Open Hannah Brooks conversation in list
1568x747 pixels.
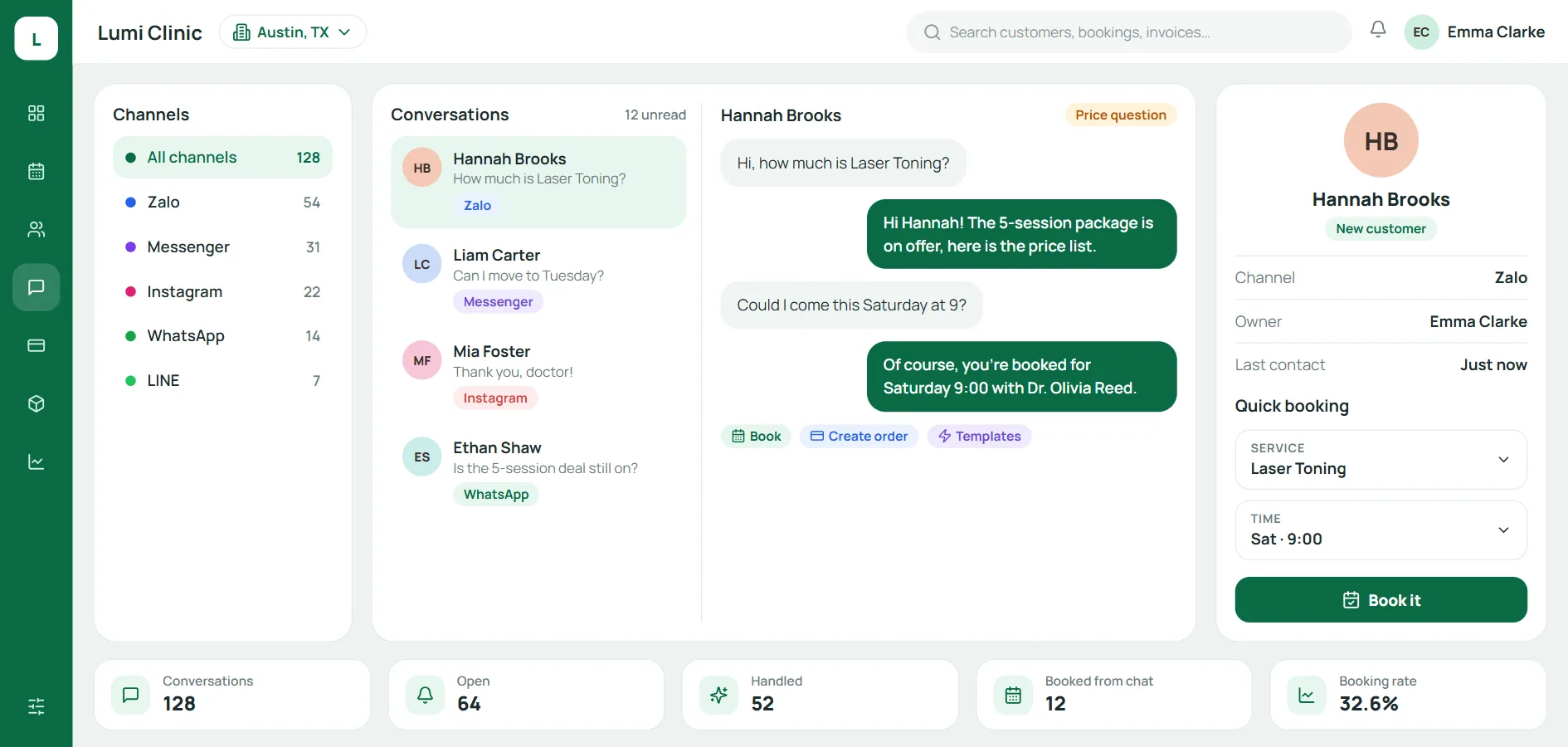point(538,183)
